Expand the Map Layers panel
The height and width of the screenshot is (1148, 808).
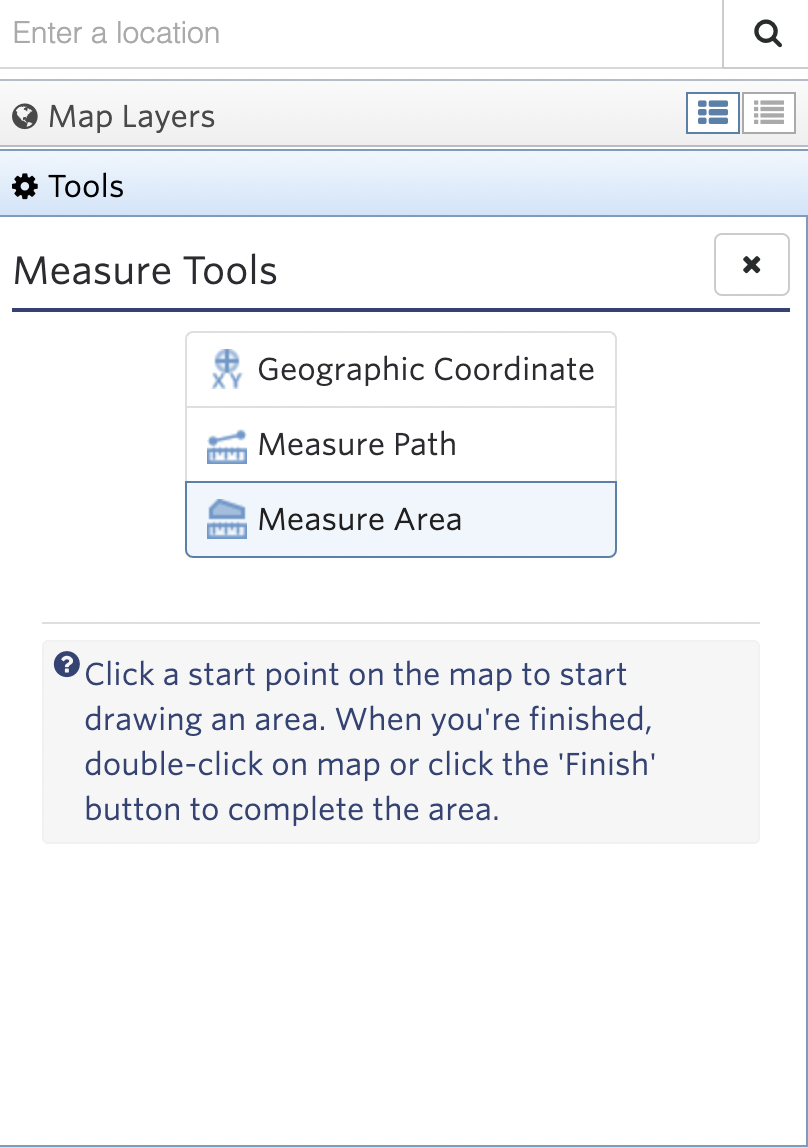(x=130, y=116)
